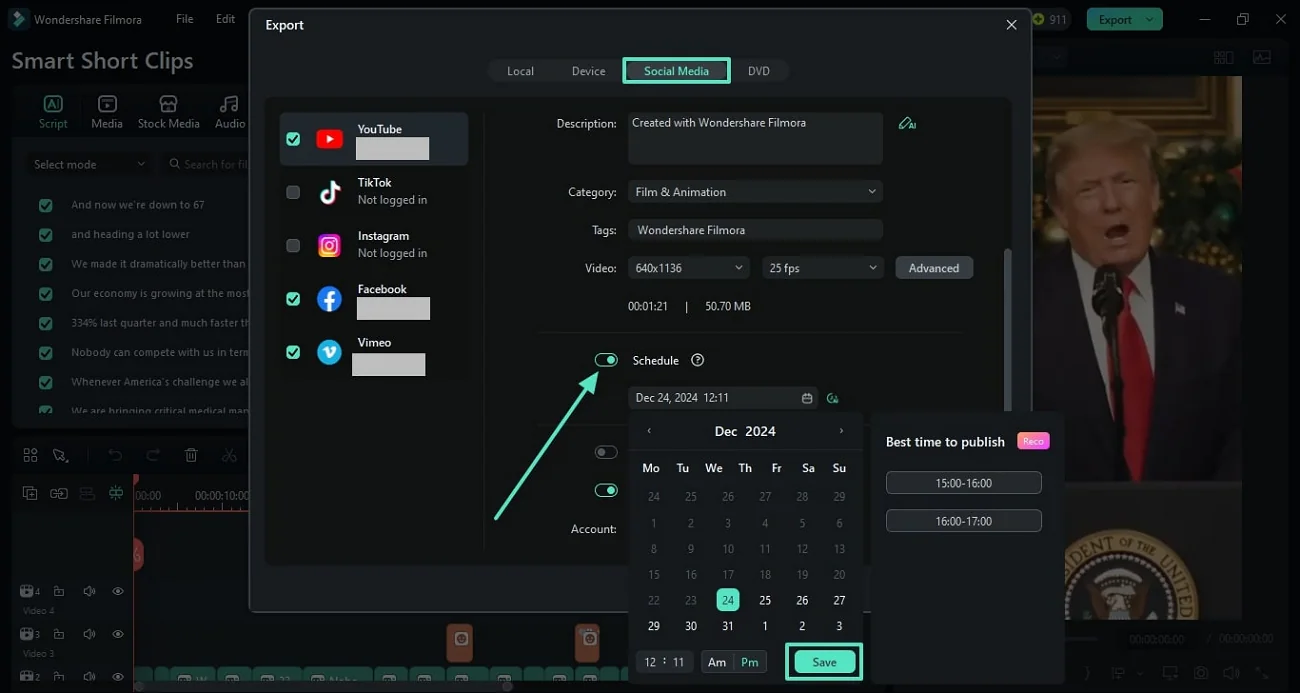Click the Schedule help question mark
The height and width of the screenshot is (693, 1300).
698,360
